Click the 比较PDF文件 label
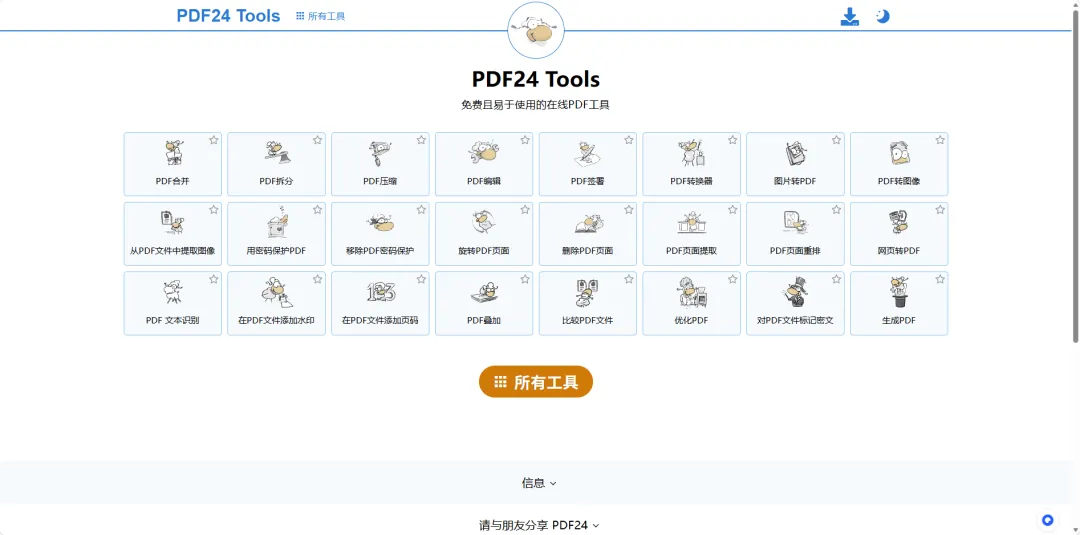 [x=588, y=320]
